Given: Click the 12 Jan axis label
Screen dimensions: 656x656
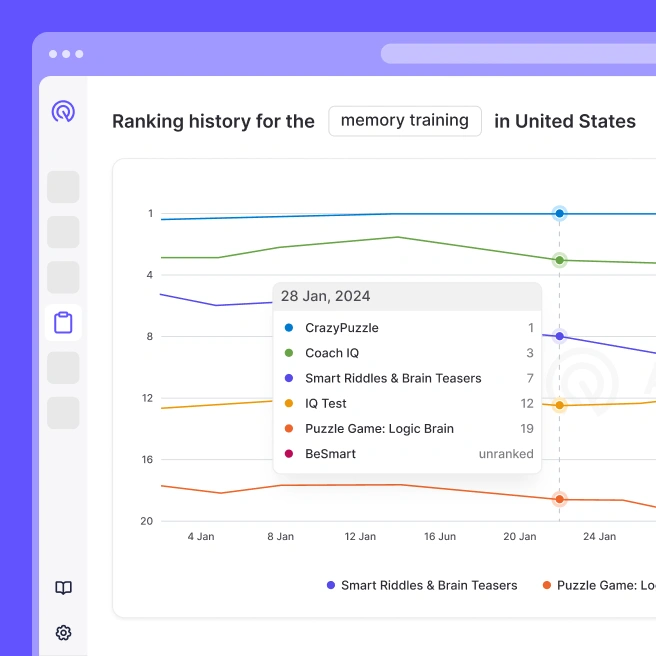Looking at the screenshot, I should (x=360, y=536).
